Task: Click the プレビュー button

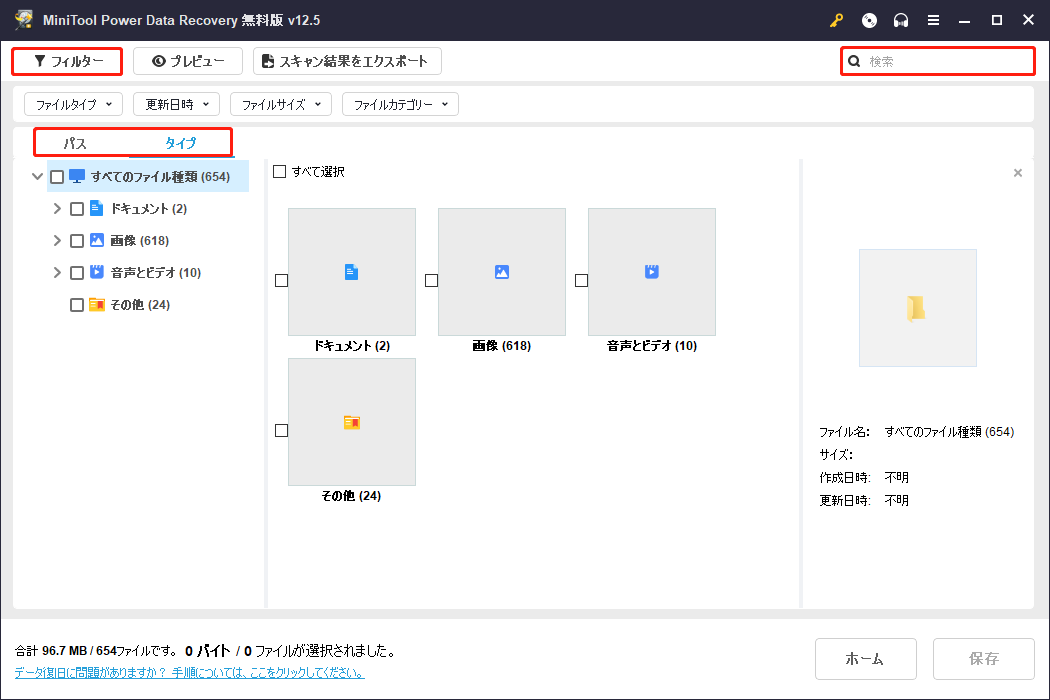Action: 188,61
